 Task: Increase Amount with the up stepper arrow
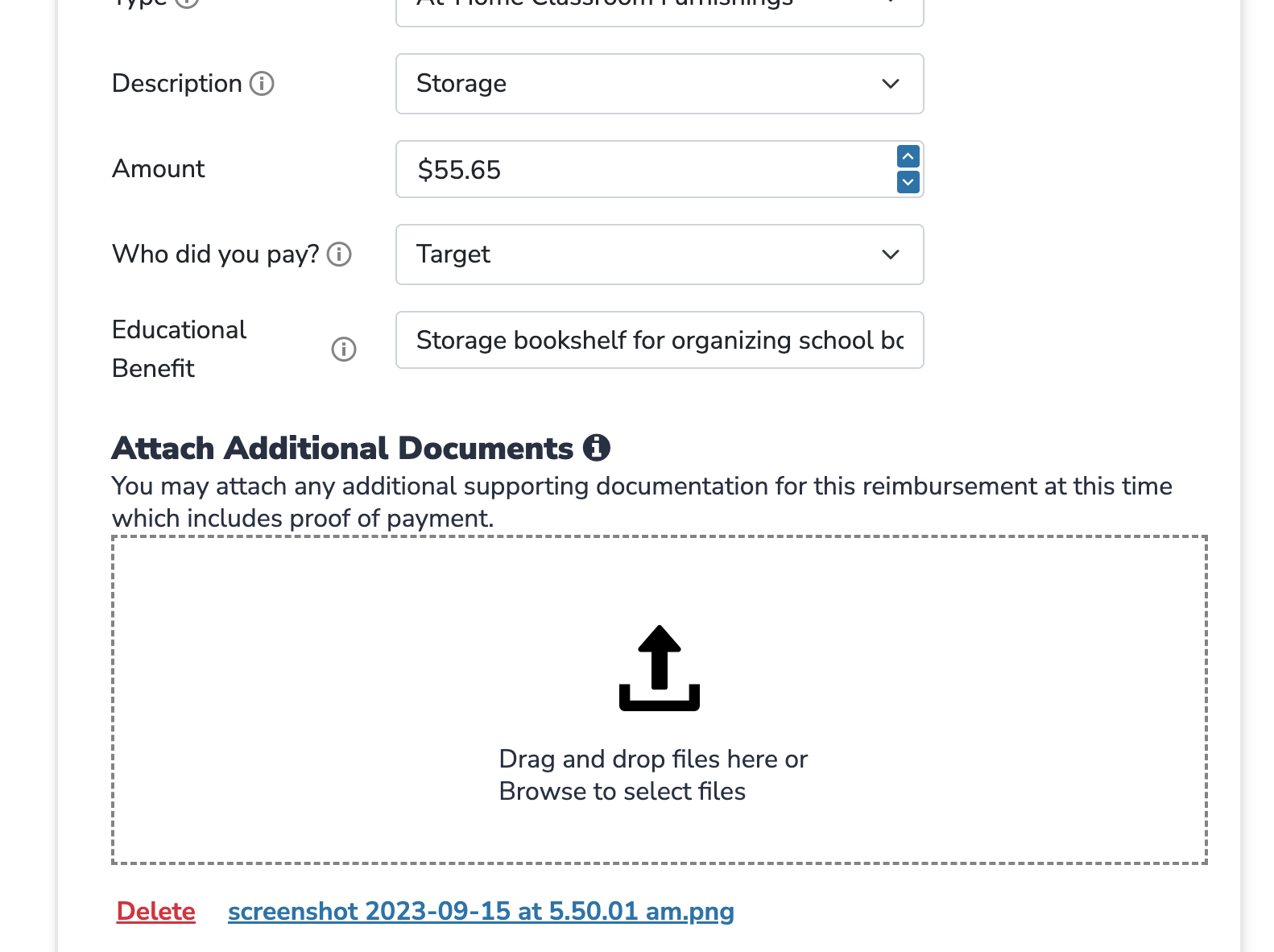point(908,156)
